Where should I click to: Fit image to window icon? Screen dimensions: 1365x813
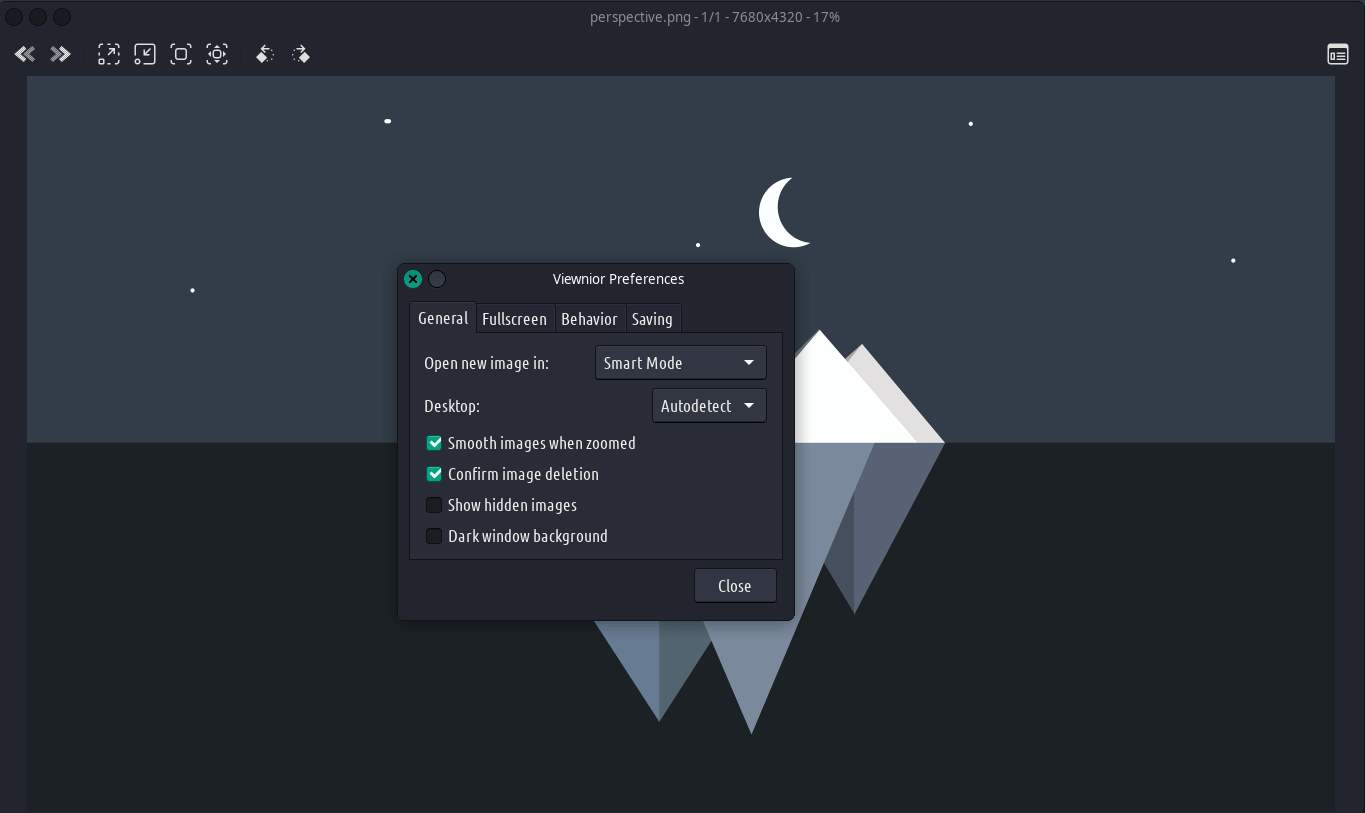coord(217,54)
